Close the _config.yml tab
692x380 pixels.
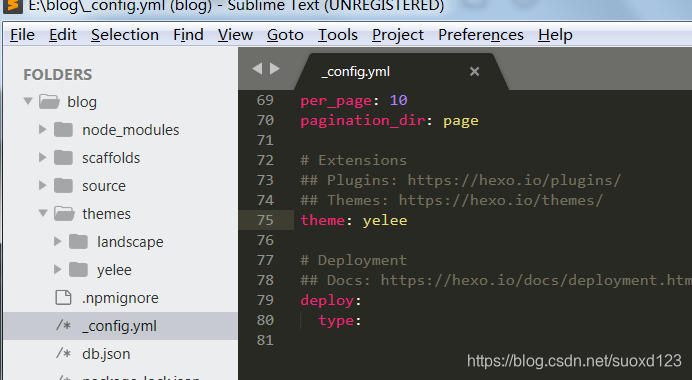pyautogui.click(x=474, y=71)
